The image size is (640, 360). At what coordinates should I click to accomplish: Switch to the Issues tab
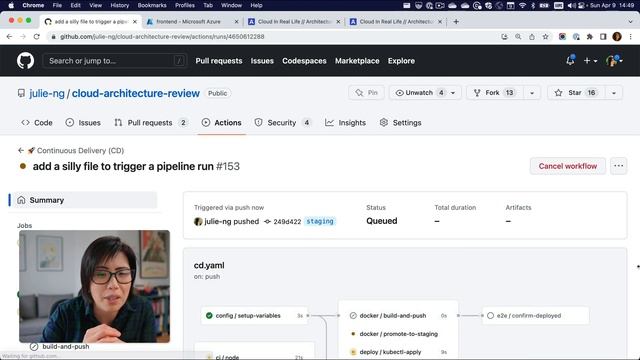point(83,122)
